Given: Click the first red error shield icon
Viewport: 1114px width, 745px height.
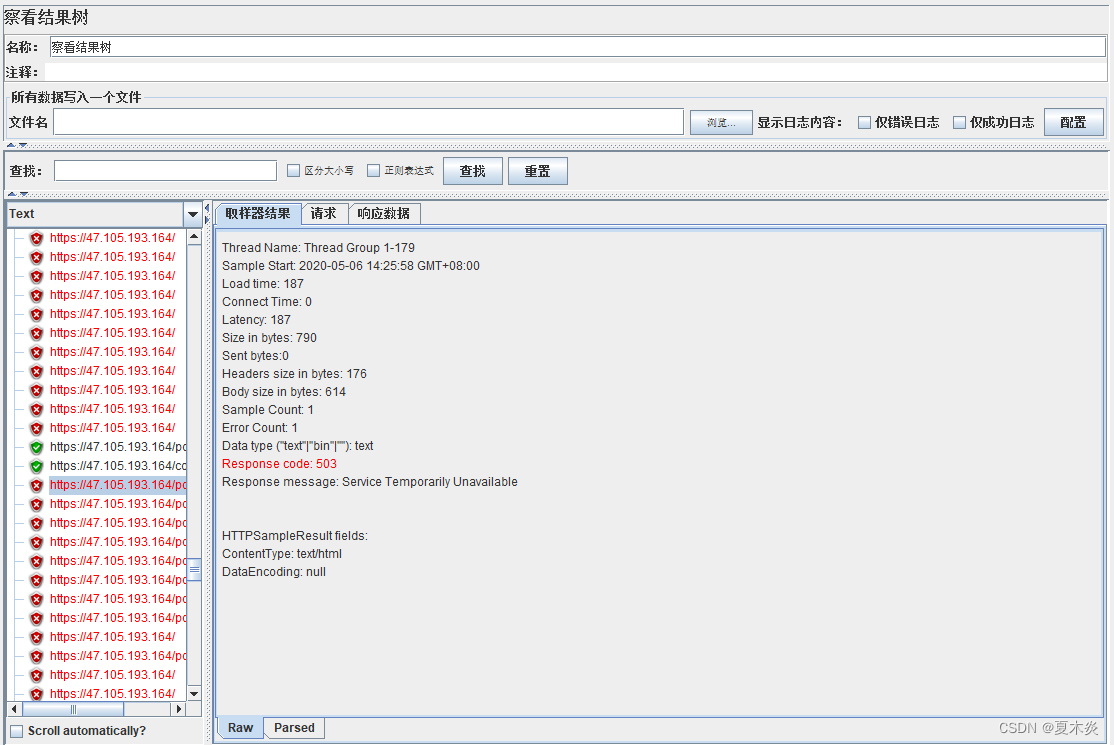Looking at the screenshot, I should point(35,237).
